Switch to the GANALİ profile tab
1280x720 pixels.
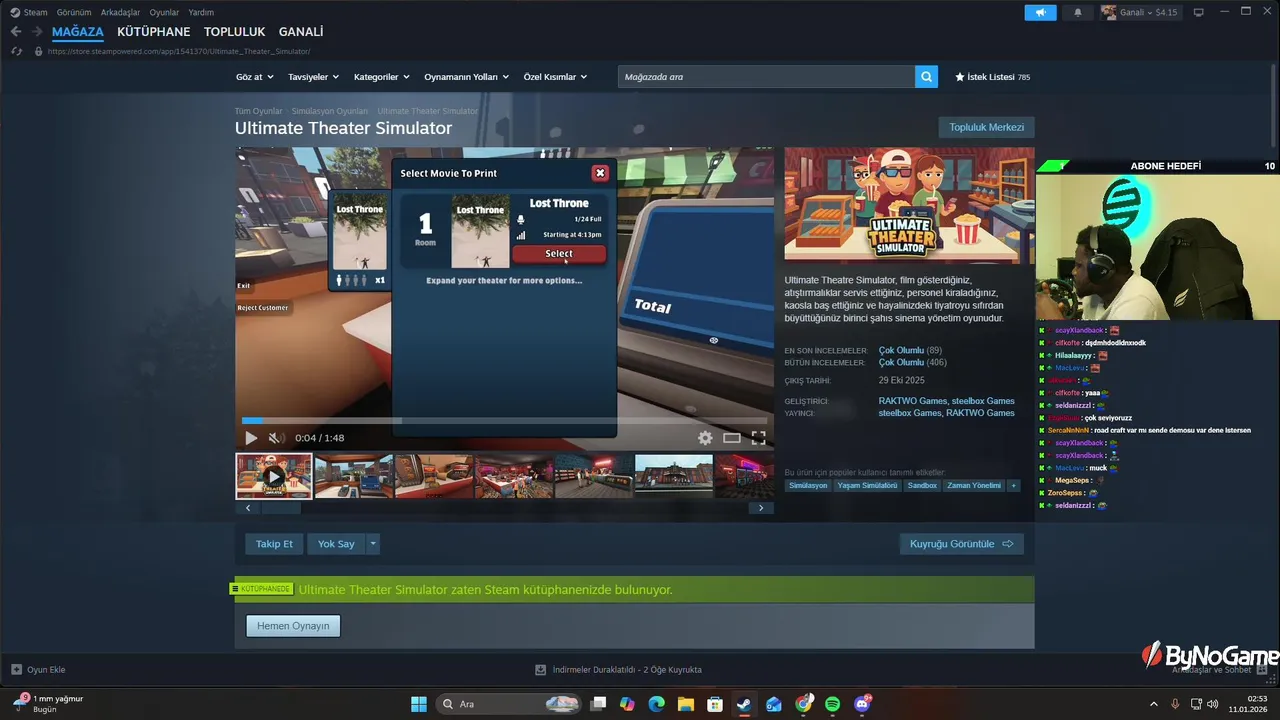[301, 32]
